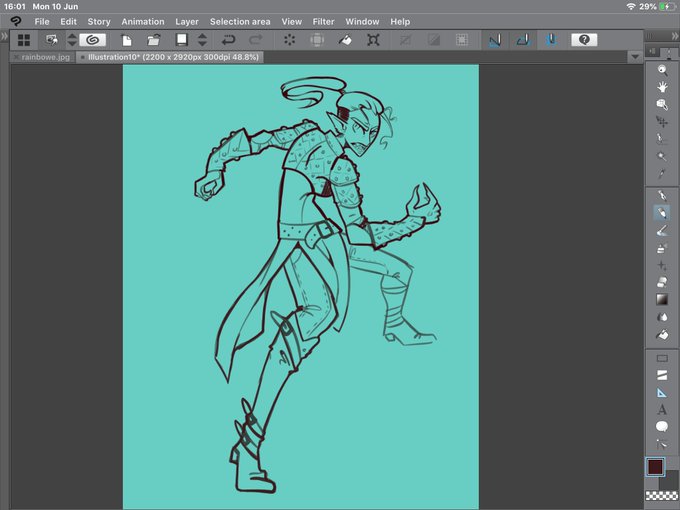Image resolution: width=680 pixels, height=510 pixels.
Task: Select the Eraser tool
Action: click(x=662, y=283)
